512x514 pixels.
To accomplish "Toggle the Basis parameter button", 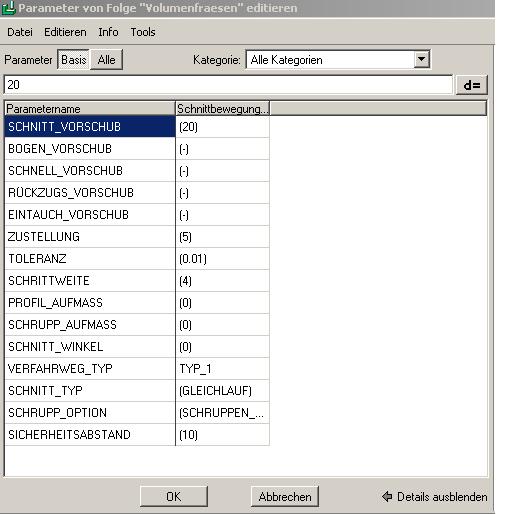I will tap(73, 60).
